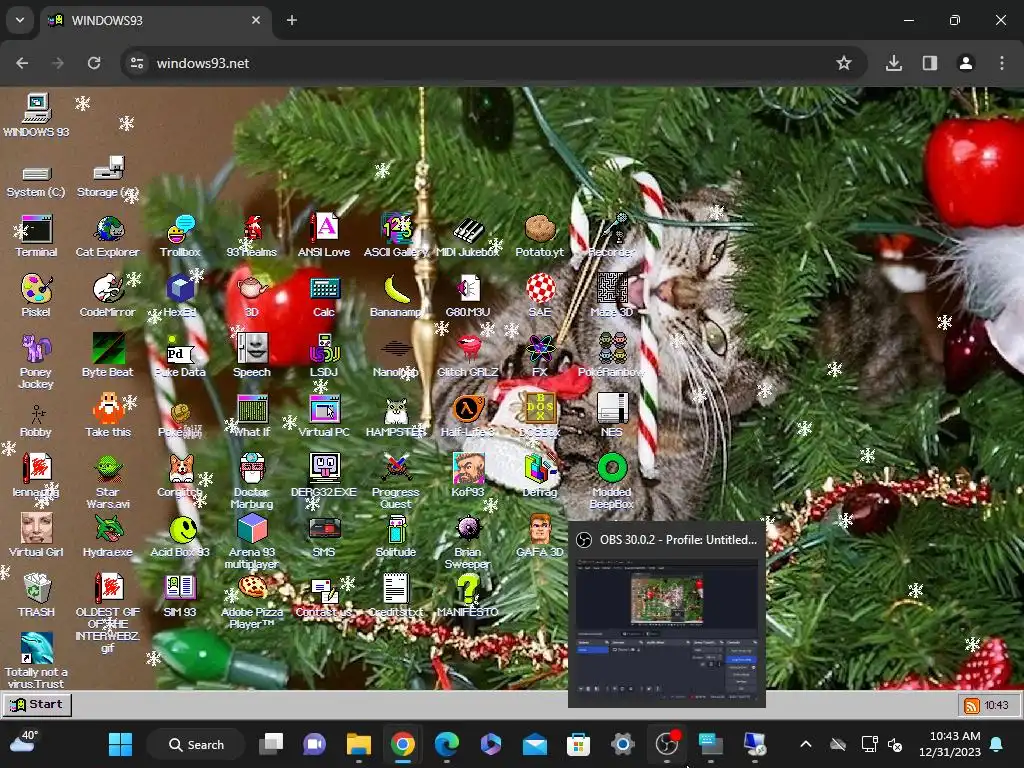The height and width of the screenshot is (768, 1024).
Task: Open Chrome three-dot menu
Action: [1002, 63]
